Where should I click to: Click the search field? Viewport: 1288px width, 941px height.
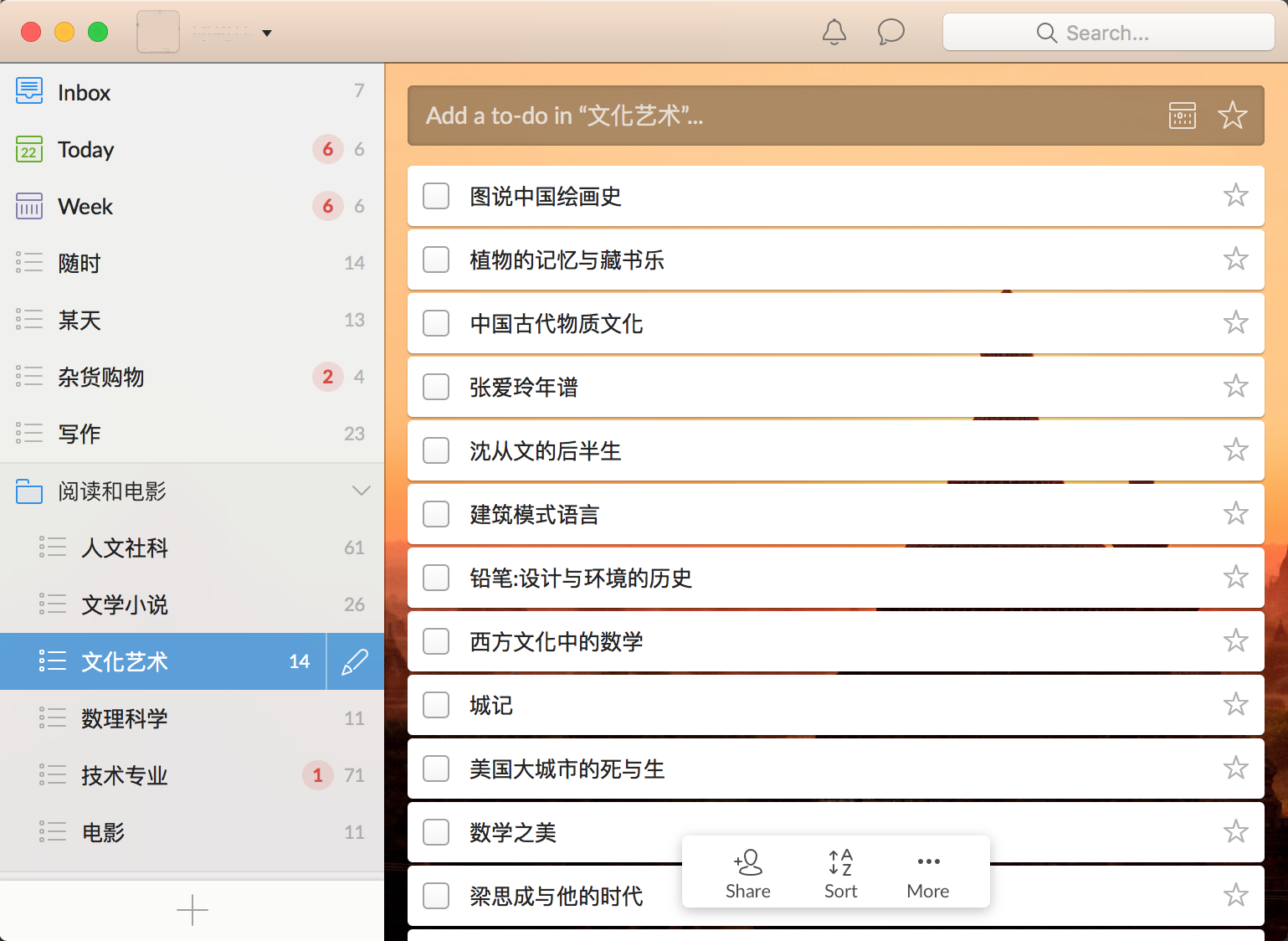[1108, 33]
